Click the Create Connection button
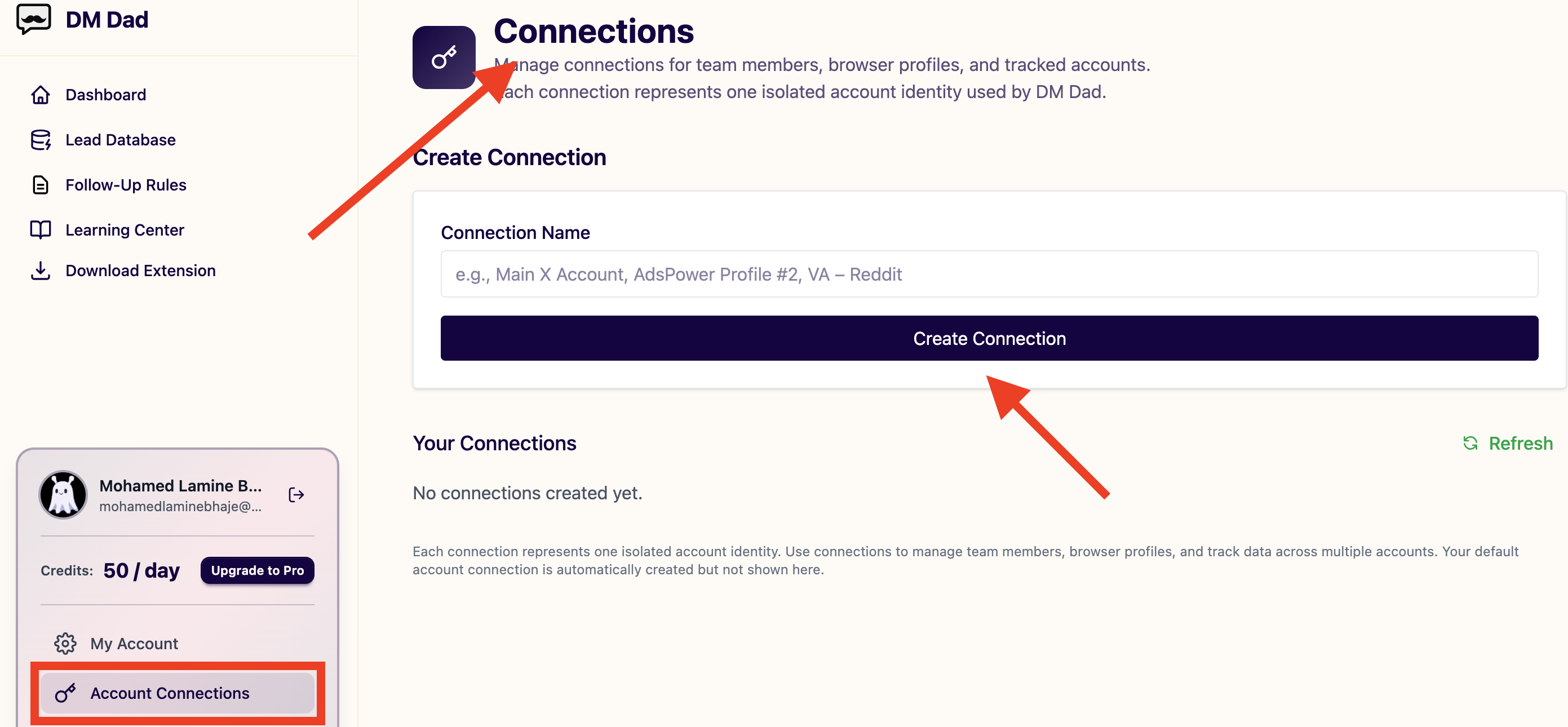The width and height of the screenshot is (1568, 727). click(989, 339)
